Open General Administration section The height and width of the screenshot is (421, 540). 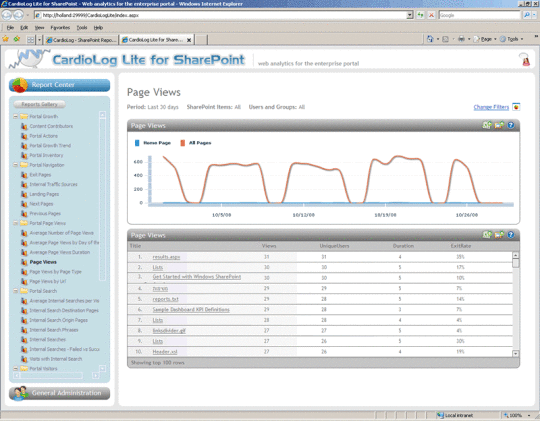pyautogui.click(x=60, y=393)
